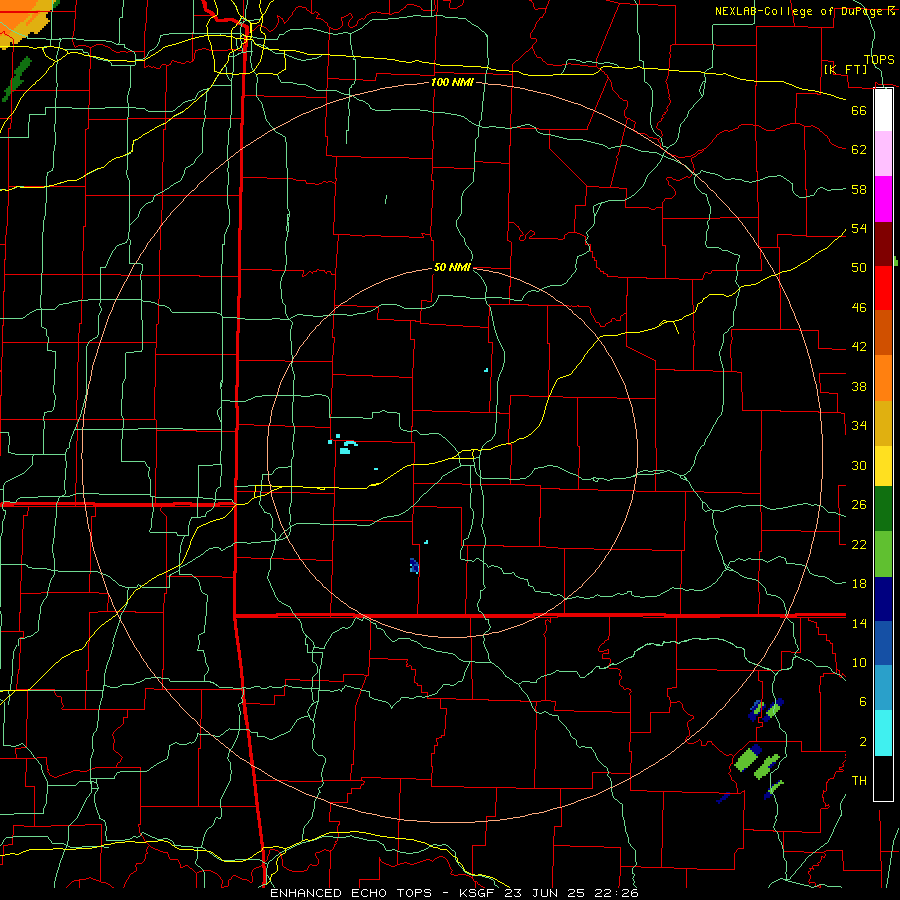
Task: Click the bright red 46-50 kft legend swatch
Action: click(x=883, y=288)
